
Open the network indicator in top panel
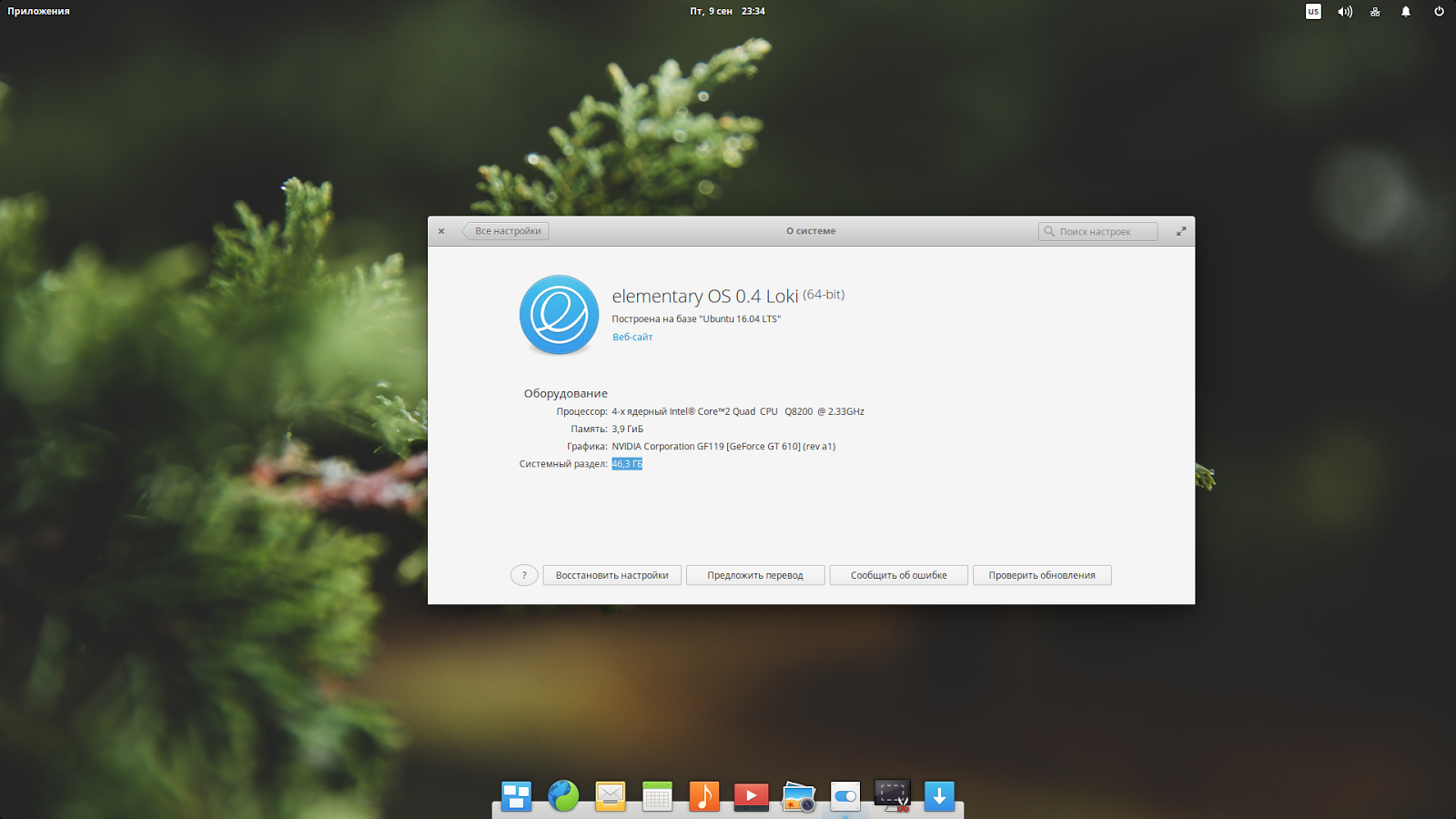[x=1375, y=12]
